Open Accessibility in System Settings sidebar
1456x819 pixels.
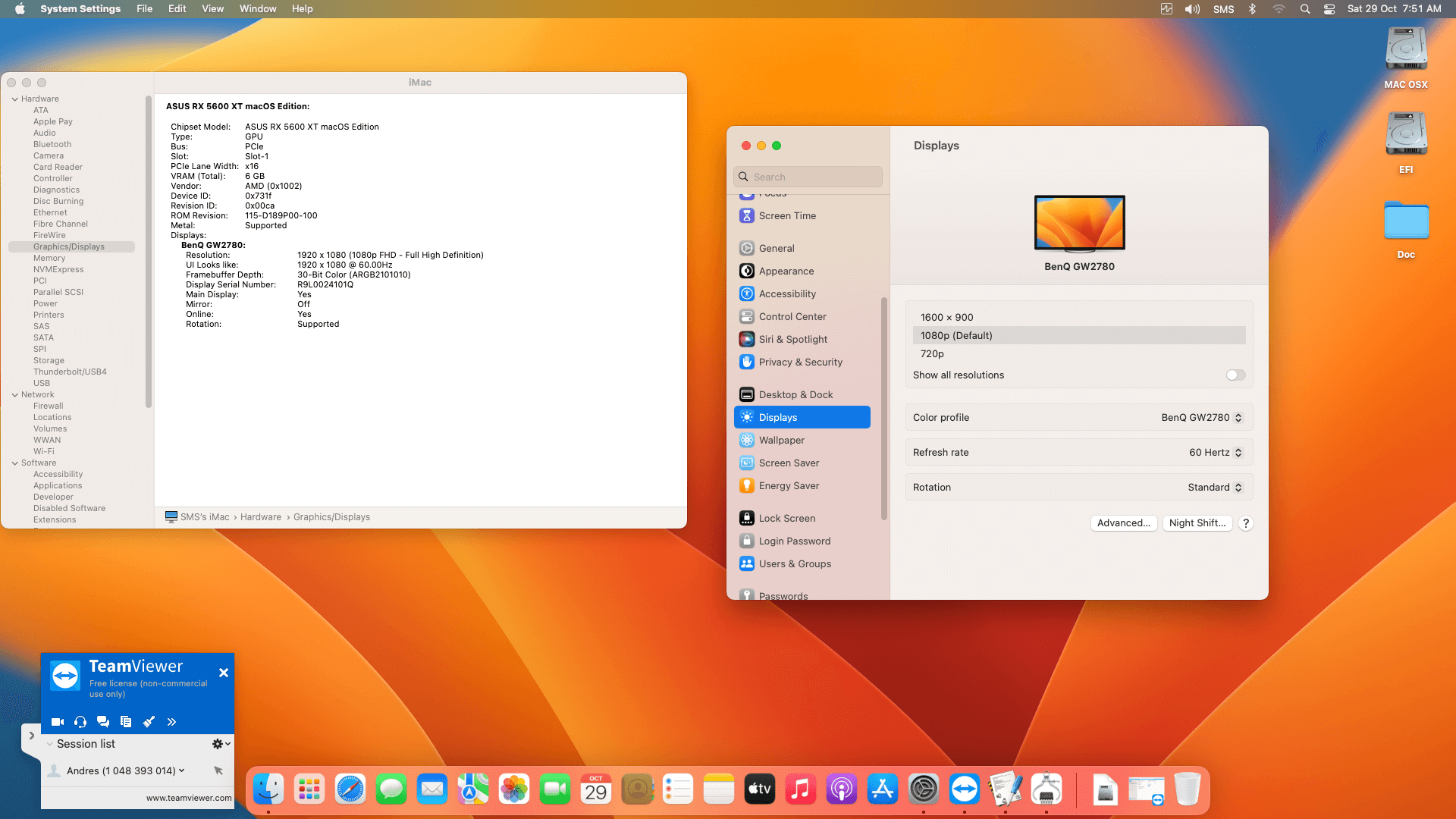(x=802, y=294)
